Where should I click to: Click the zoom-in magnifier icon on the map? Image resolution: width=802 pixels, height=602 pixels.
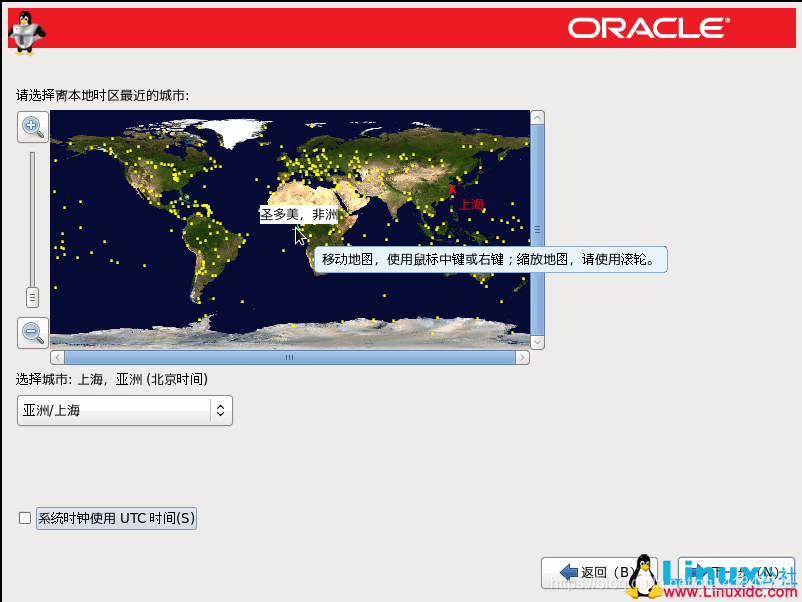32,127
